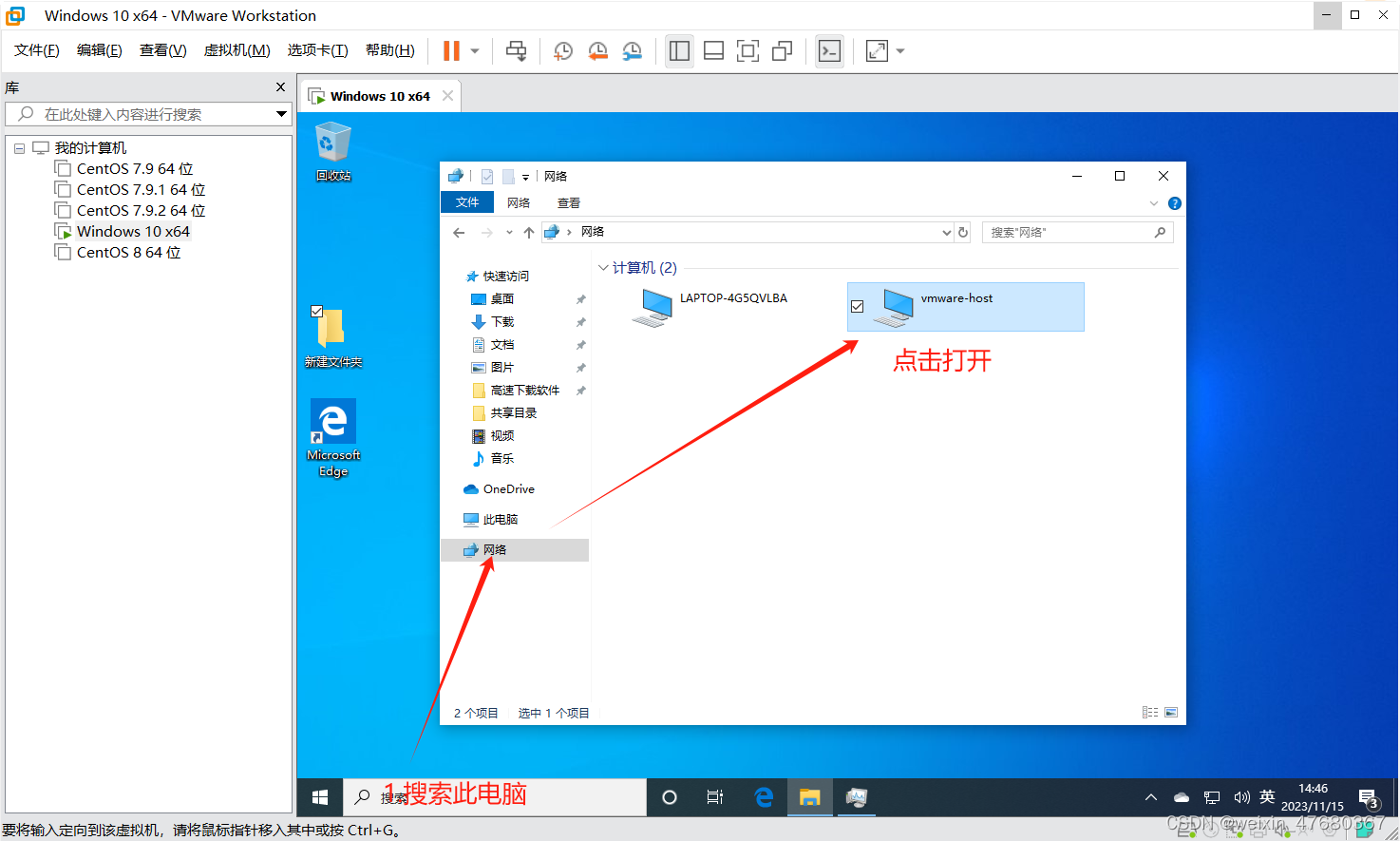Collapse the 我的计算机 tree node

coord(19,148)
